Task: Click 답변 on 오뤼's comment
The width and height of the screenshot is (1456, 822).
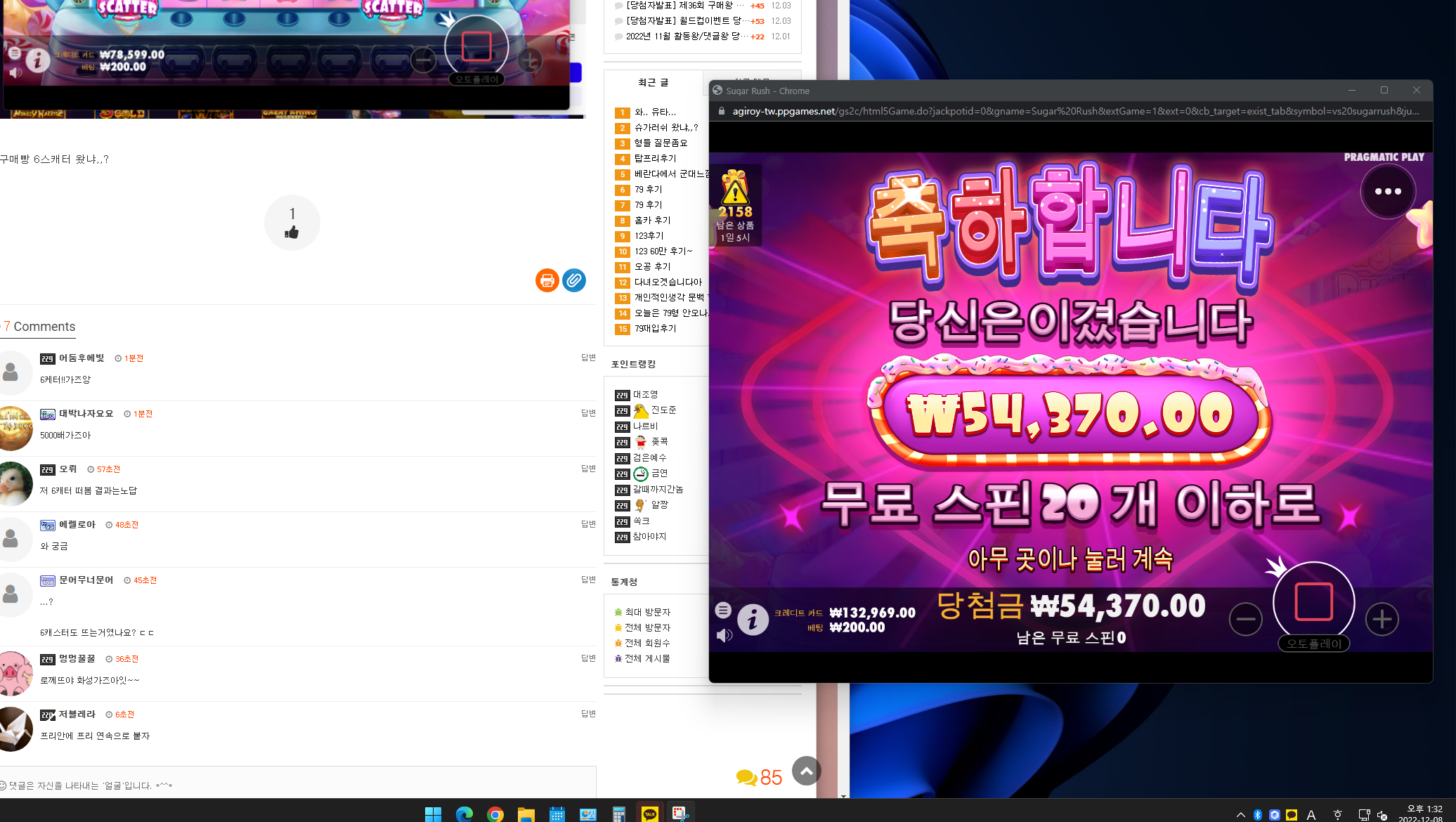Action: coord(588,469)
